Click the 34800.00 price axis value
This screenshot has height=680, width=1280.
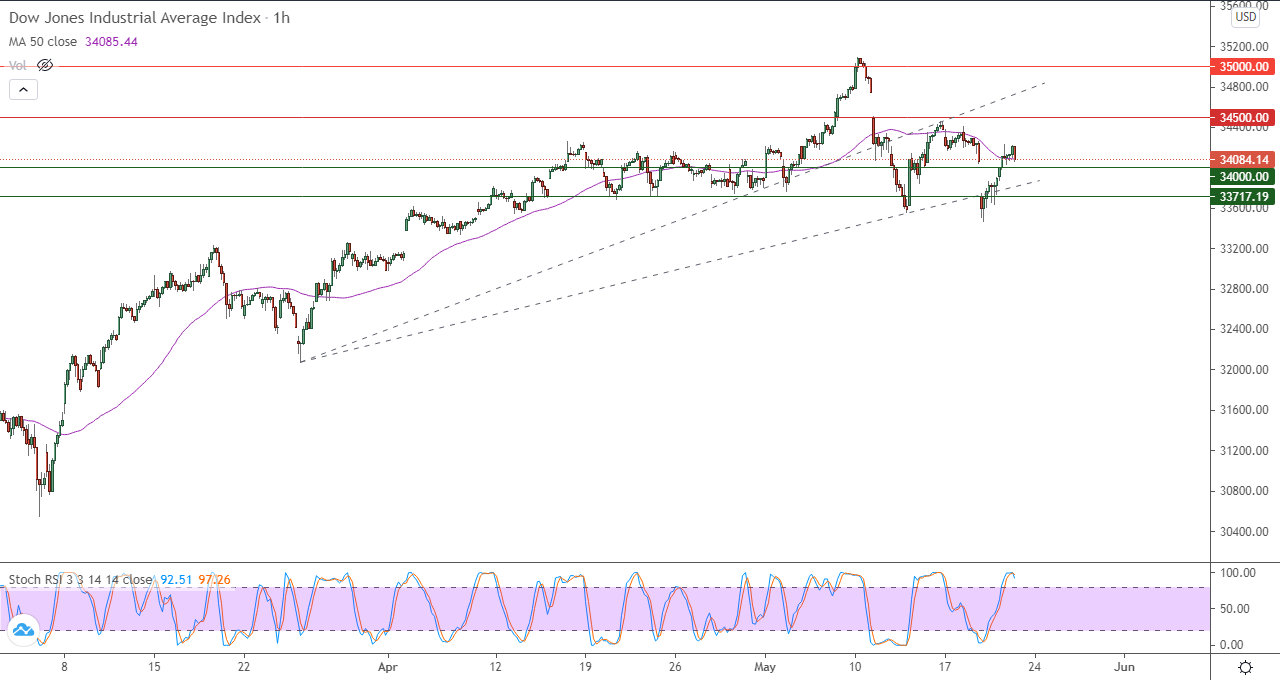pos(1243,87)
